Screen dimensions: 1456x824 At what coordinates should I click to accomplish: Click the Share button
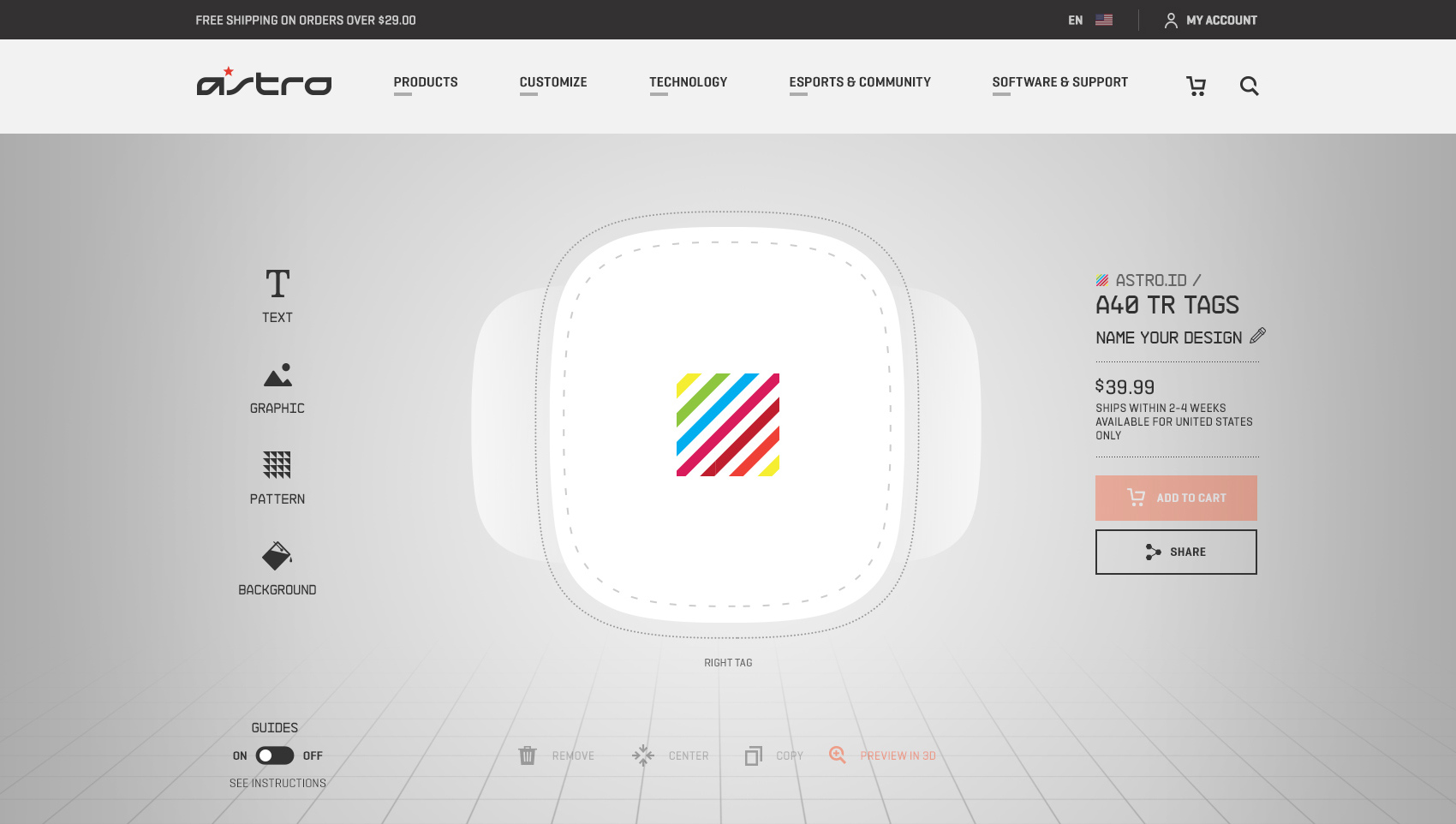coord(1176,552)
